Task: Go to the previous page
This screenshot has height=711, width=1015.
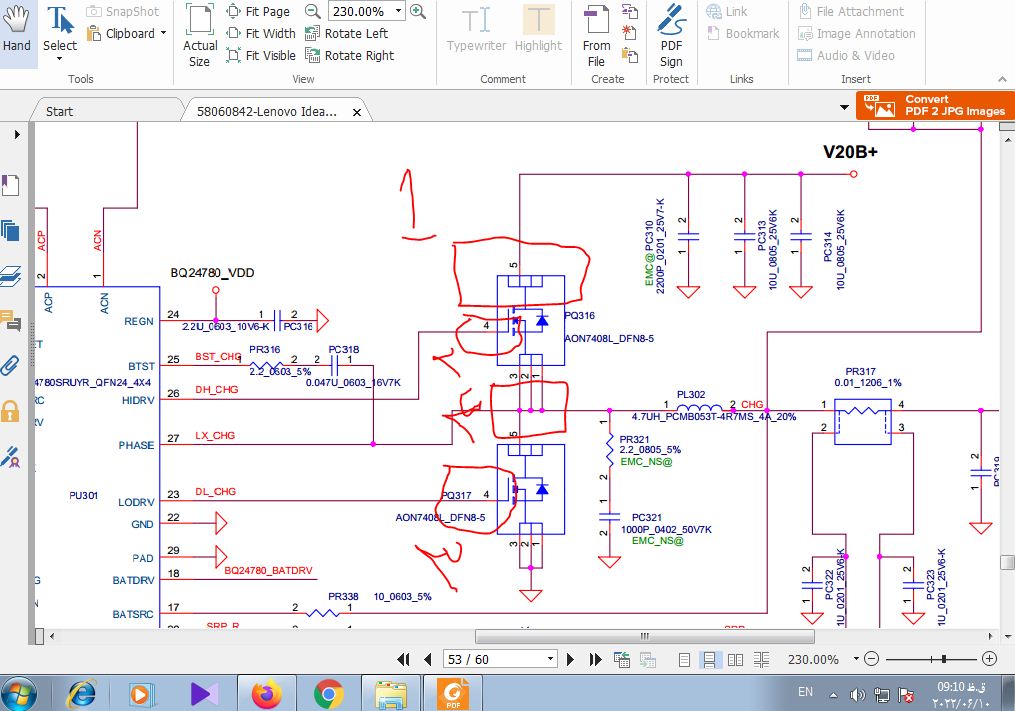Action: tap(427, 659)
